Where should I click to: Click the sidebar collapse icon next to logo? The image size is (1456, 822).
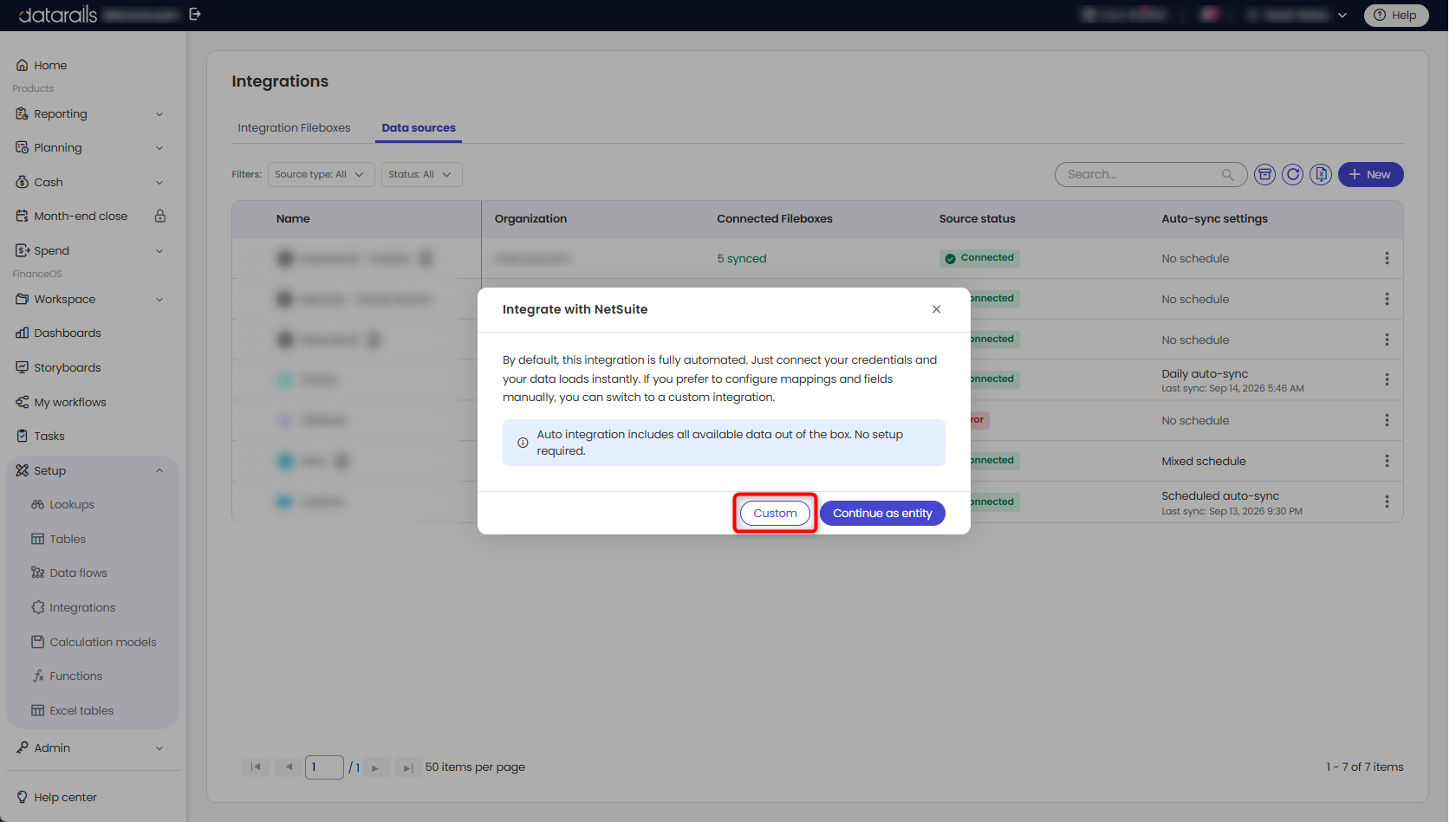[195, 14]
